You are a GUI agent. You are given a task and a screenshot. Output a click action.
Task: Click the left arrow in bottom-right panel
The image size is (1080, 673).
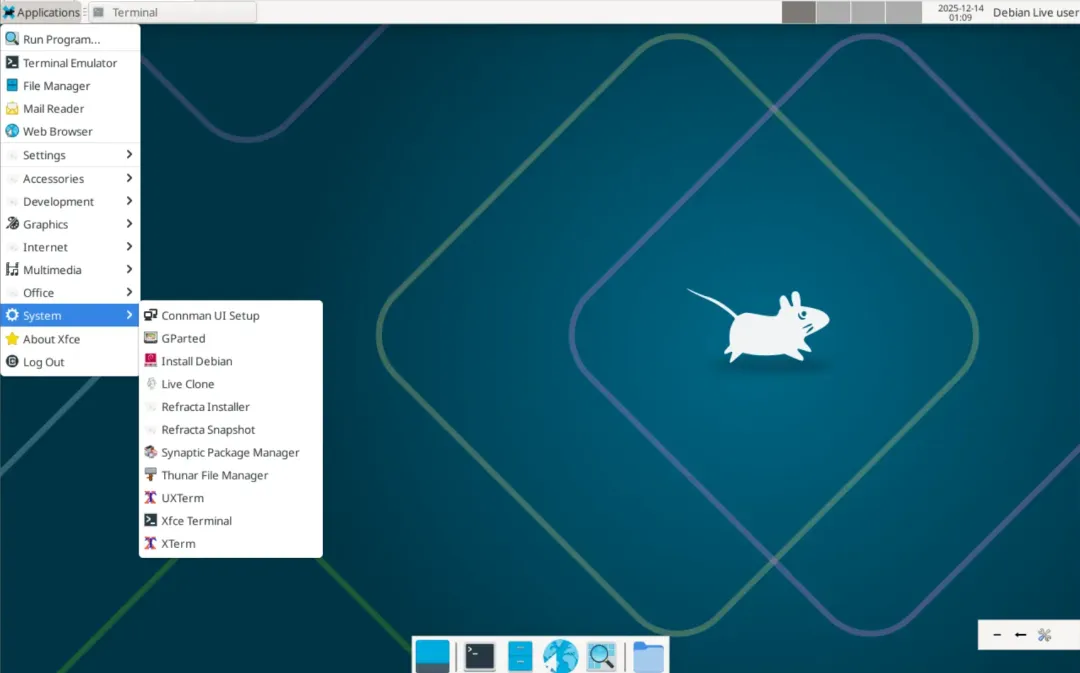[1021, 634]
